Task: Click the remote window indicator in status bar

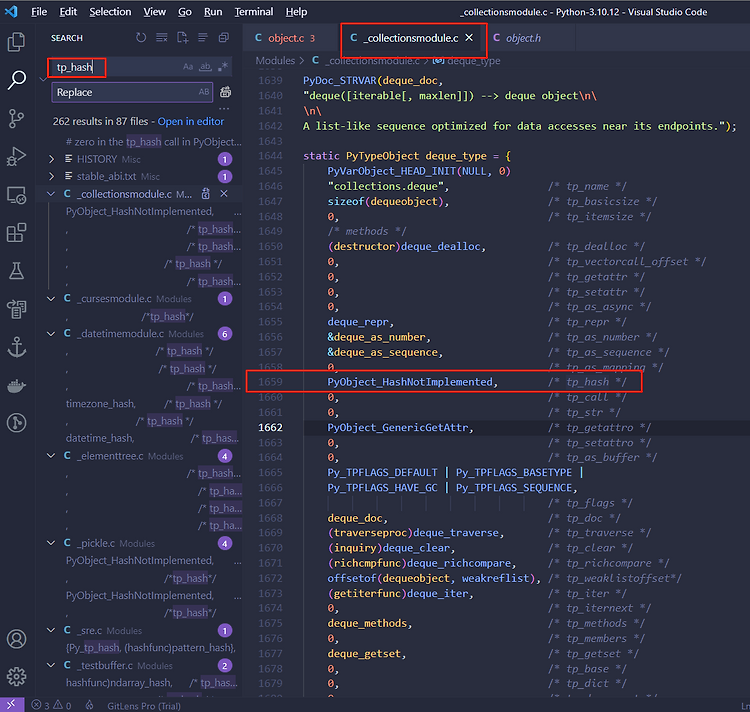Action: pyautogui.click(x=11, y=705)
